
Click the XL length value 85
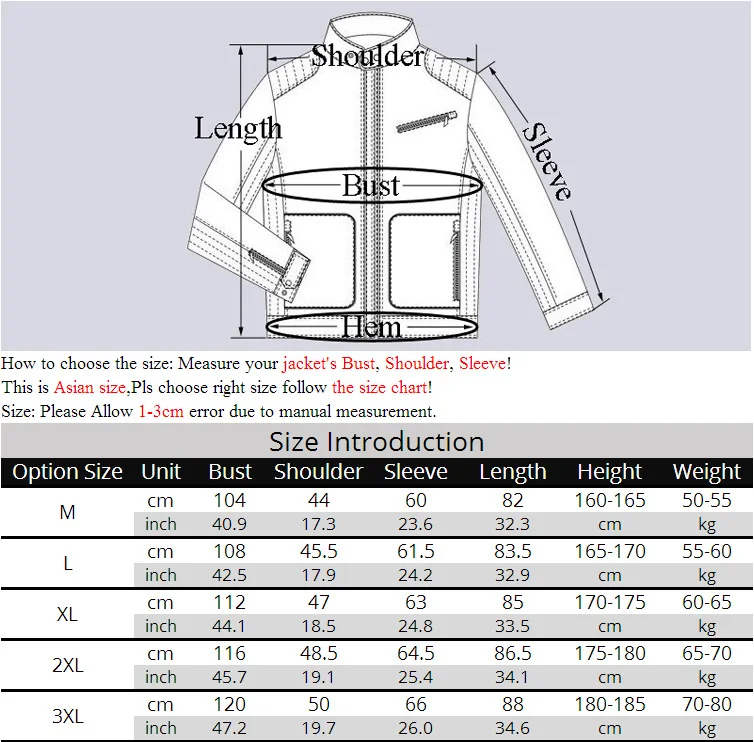[513, 602]
